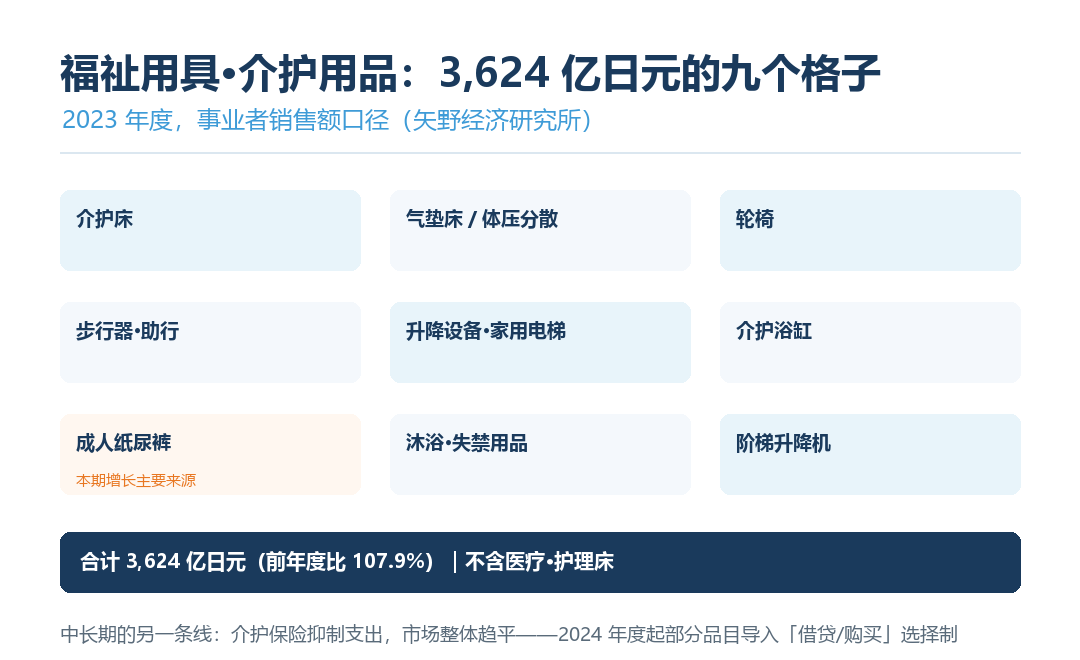1080x660 pixels.
Task: Select the 介护浴缸 card
Action: pos(870,342)
